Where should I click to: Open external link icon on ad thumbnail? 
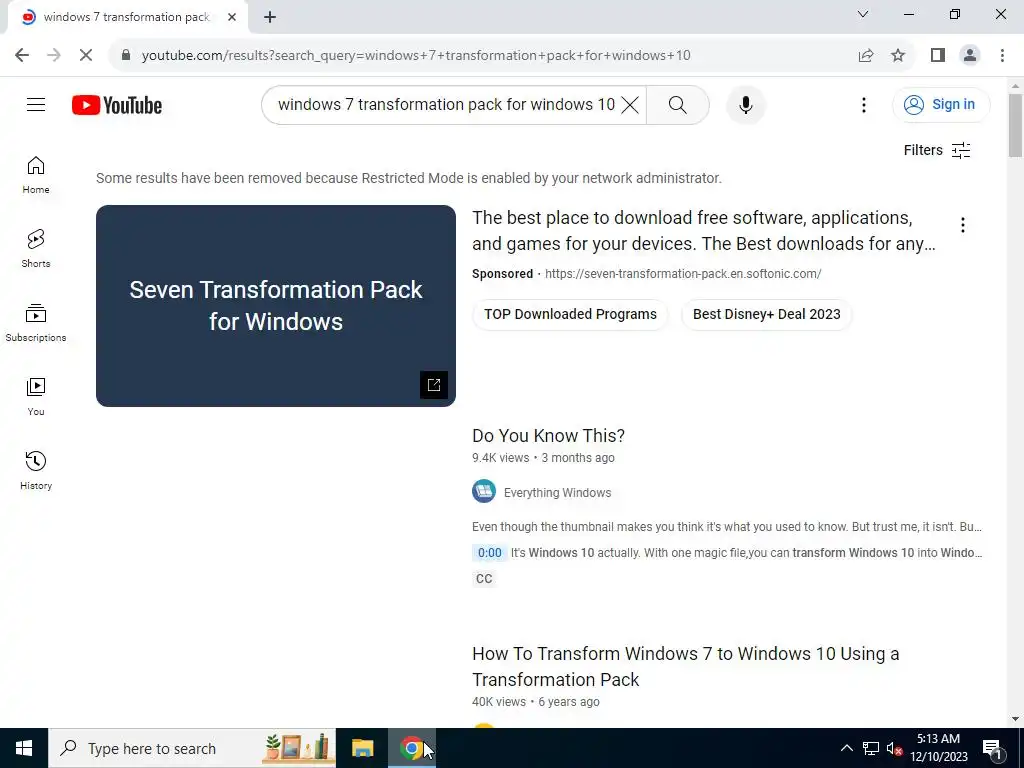(x=434, y=385)
